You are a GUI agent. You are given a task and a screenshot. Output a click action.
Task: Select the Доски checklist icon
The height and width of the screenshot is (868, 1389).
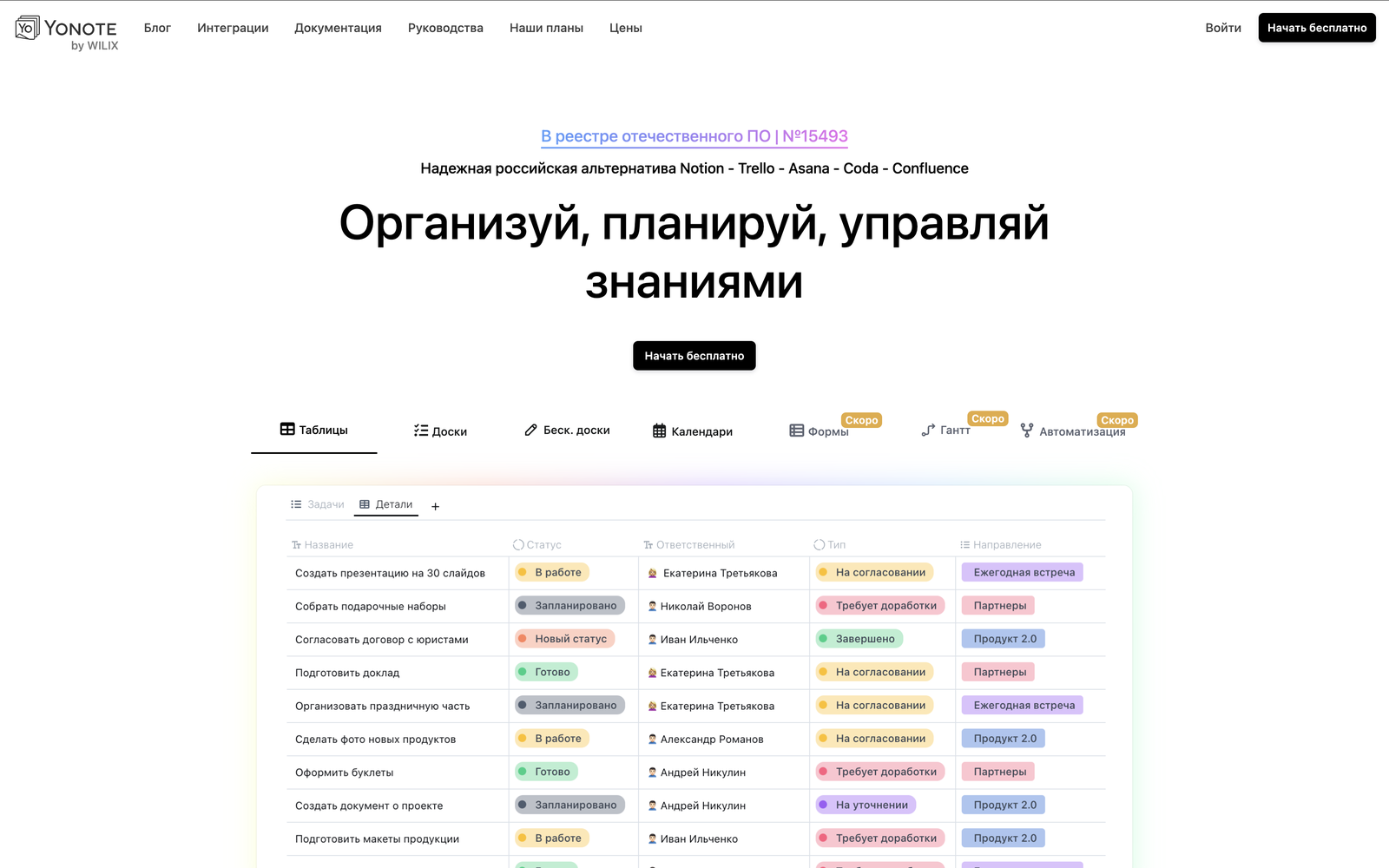coord(421,431)
